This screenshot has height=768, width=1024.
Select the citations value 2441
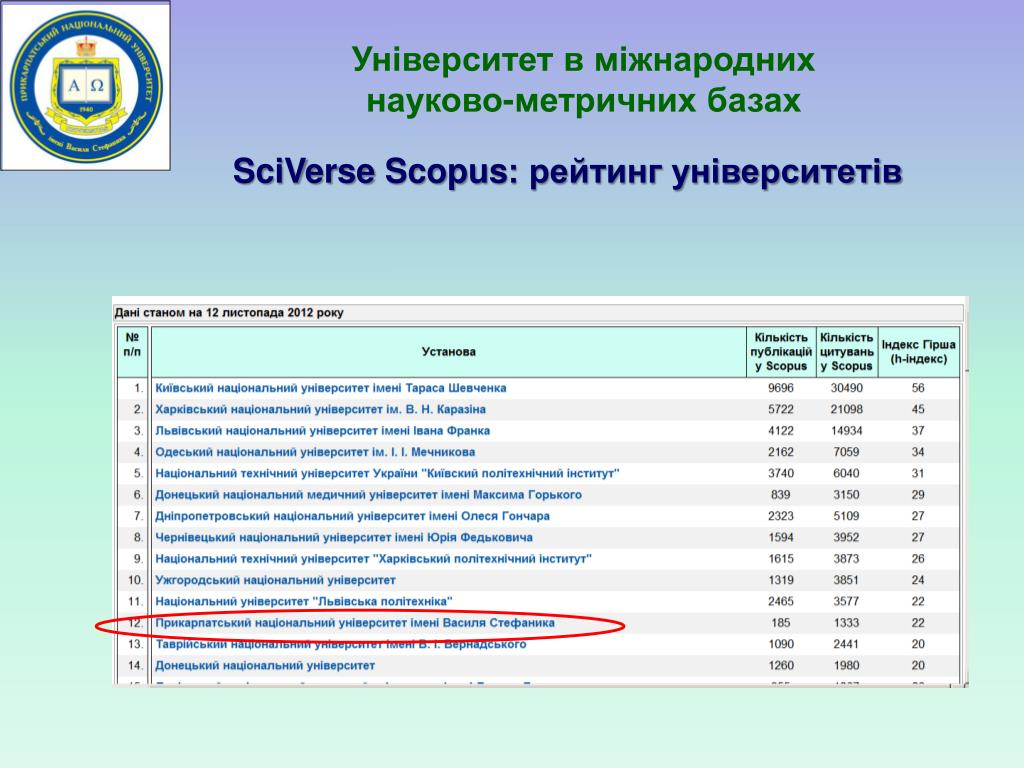tap(846, 645)
